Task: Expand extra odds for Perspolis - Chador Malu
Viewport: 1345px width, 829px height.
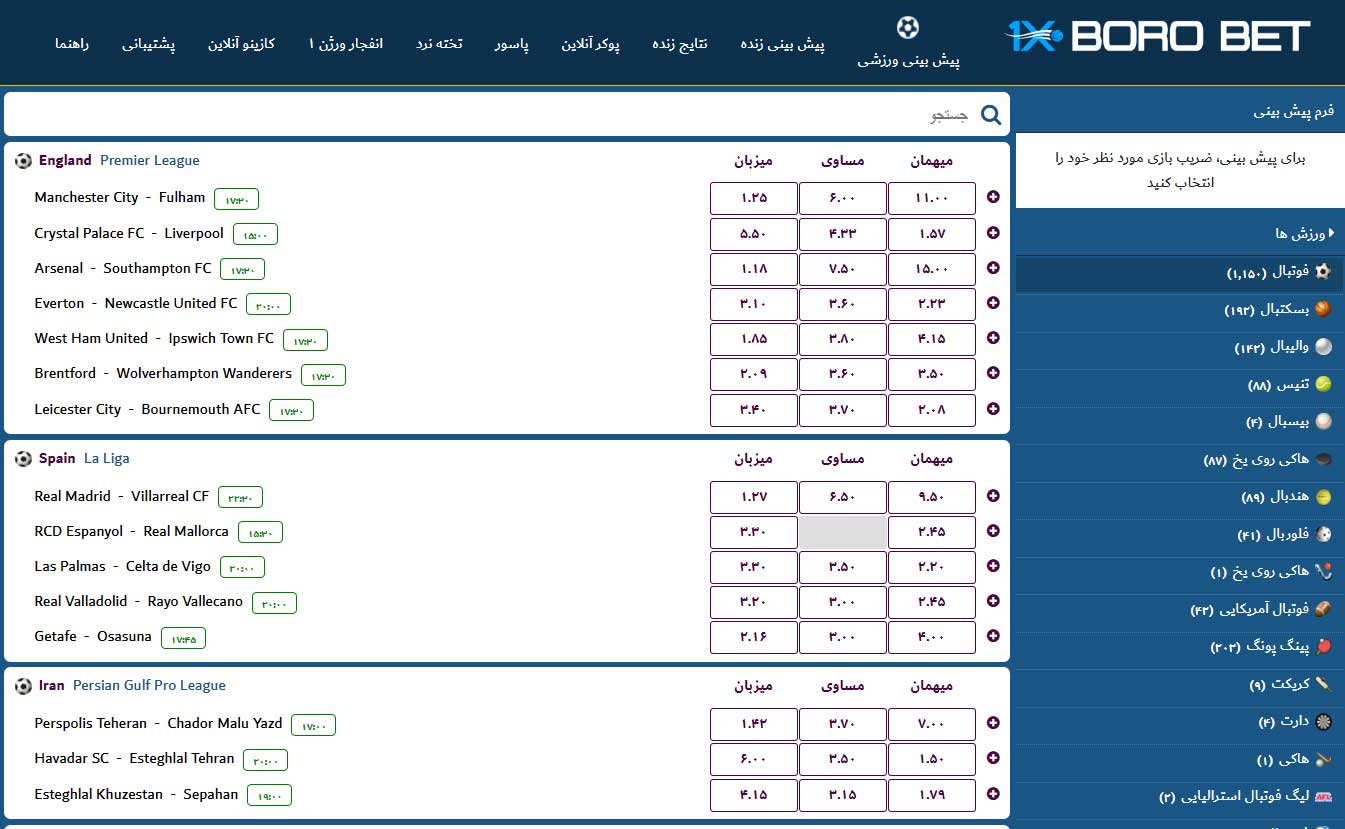Action: pos(993,723)
